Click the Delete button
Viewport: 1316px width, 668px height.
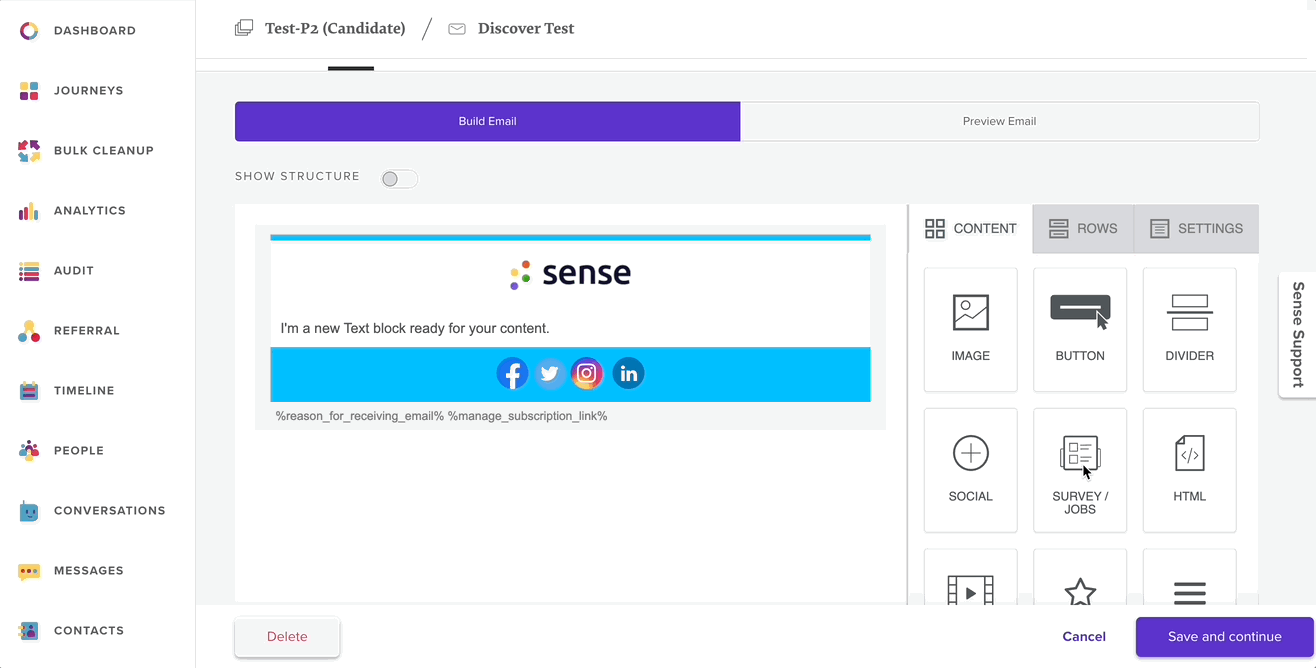click(x=287, y=637)
